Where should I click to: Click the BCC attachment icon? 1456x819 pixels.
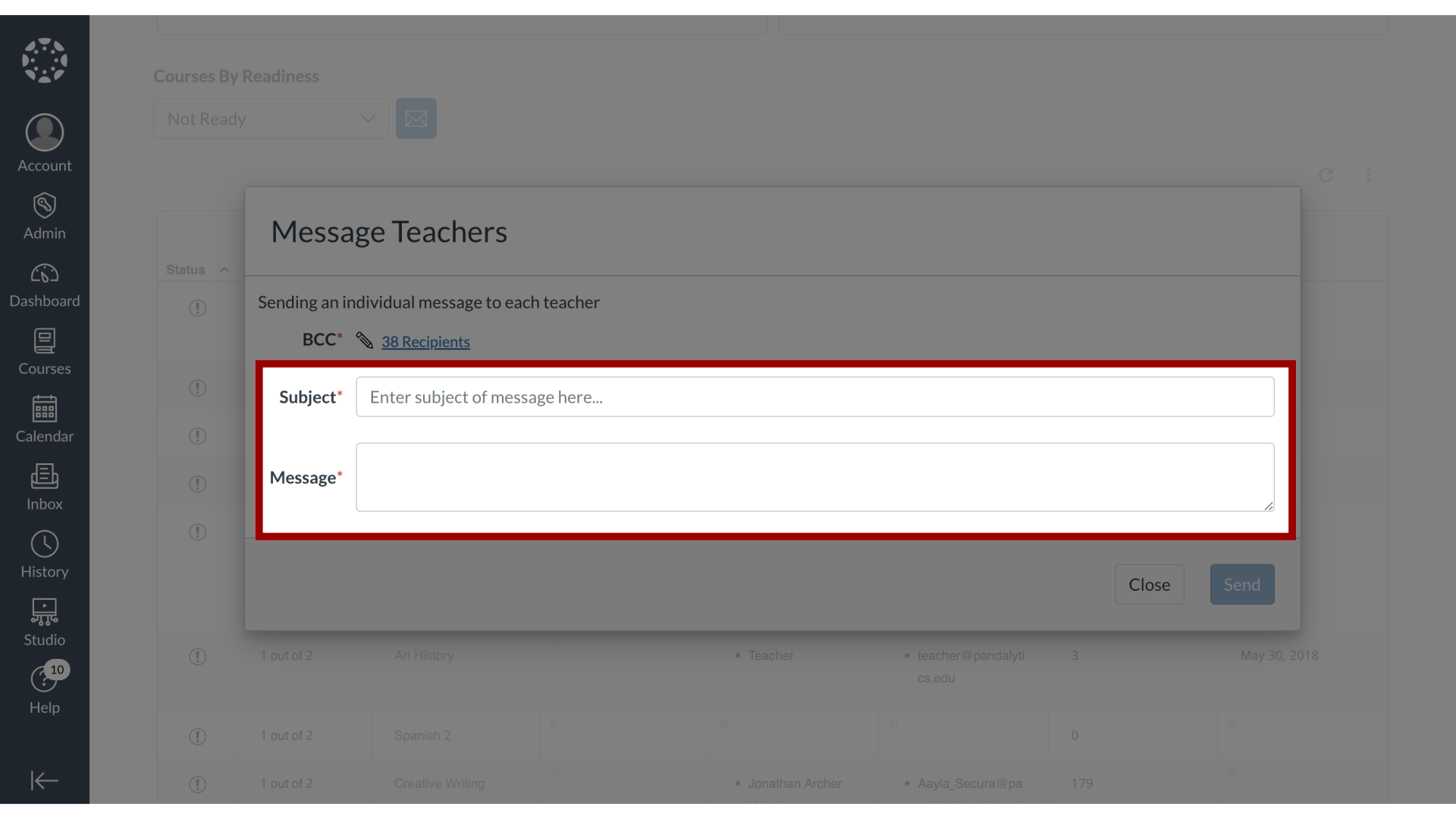tap(364, 340)
